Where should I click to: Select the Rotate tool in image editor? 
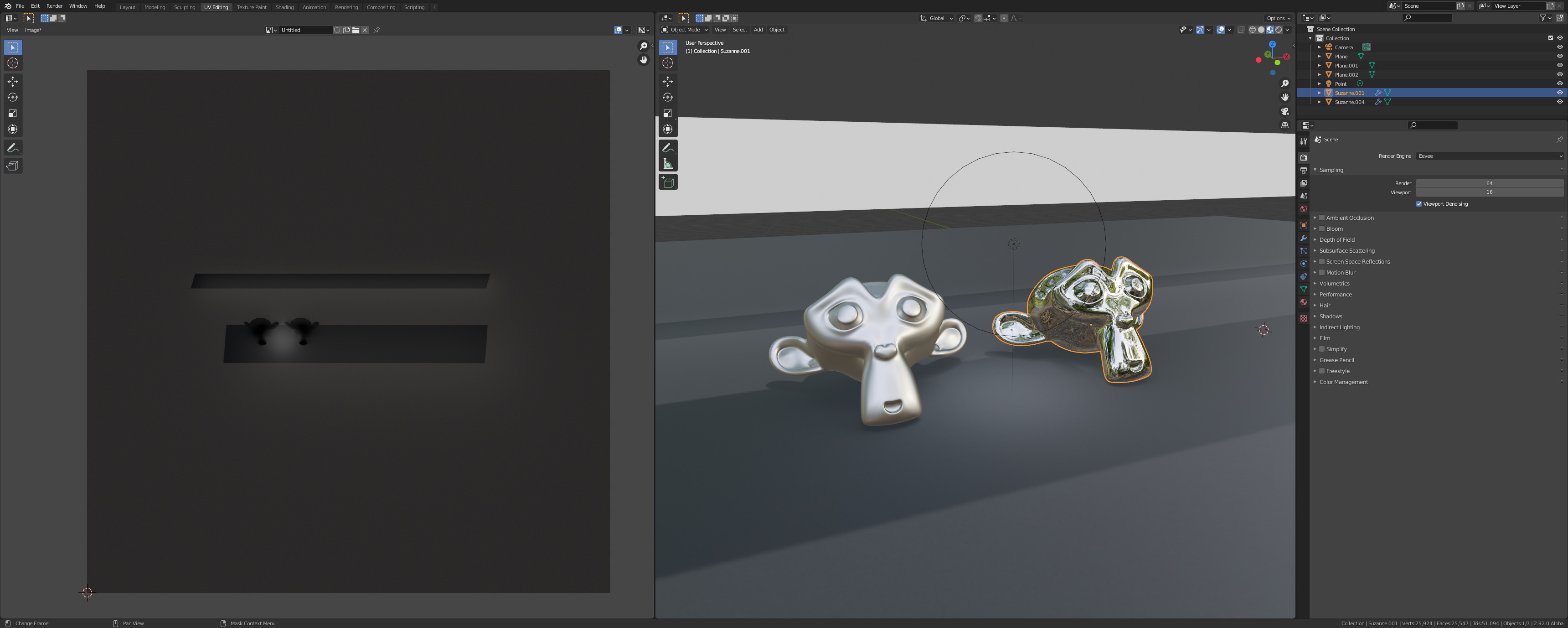click(13, 98)
